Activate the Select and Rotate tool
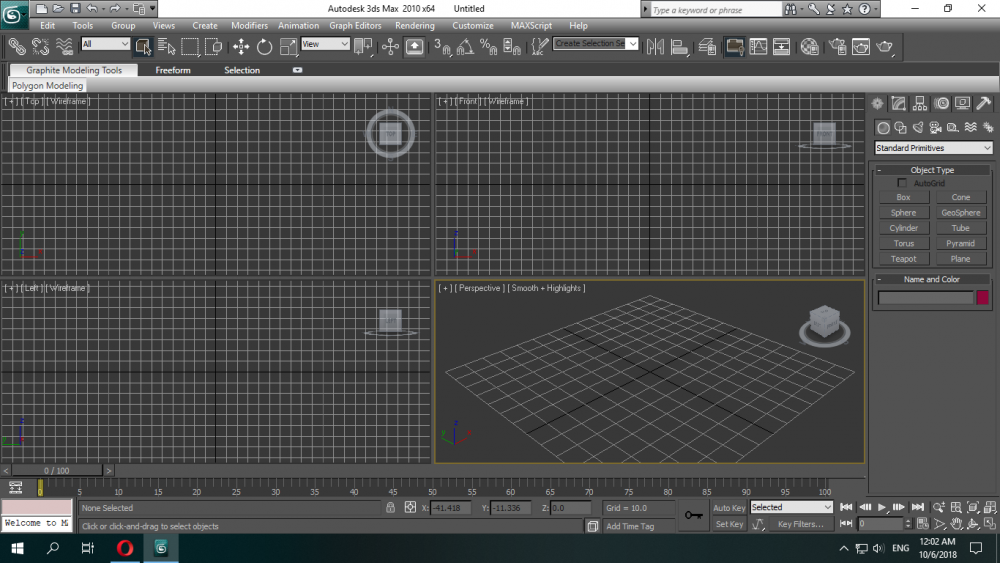Viewport: 1000px width, 563px height. click(264, 46)
